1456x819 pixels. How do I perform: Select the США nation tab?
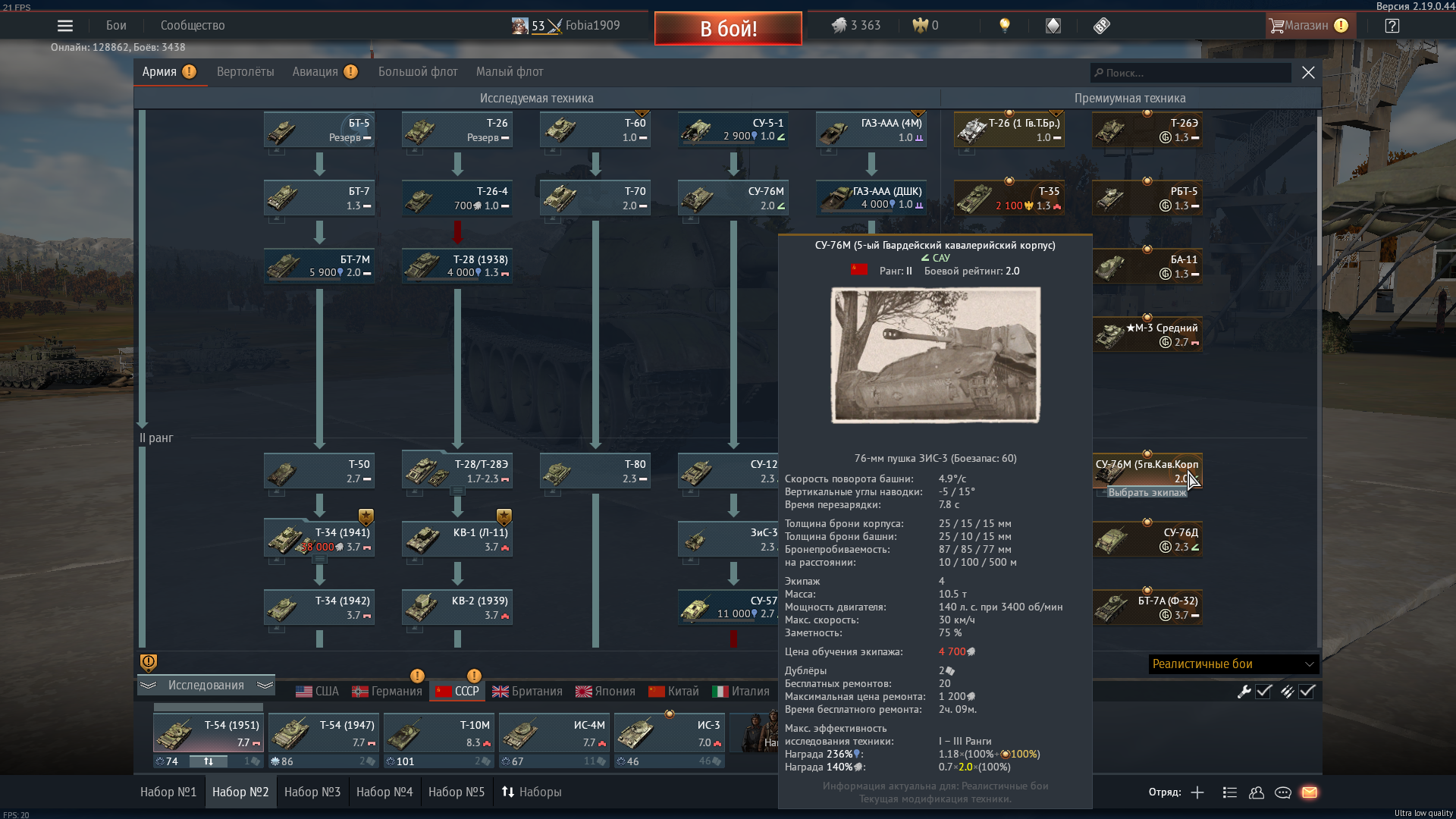click(317, 692)
